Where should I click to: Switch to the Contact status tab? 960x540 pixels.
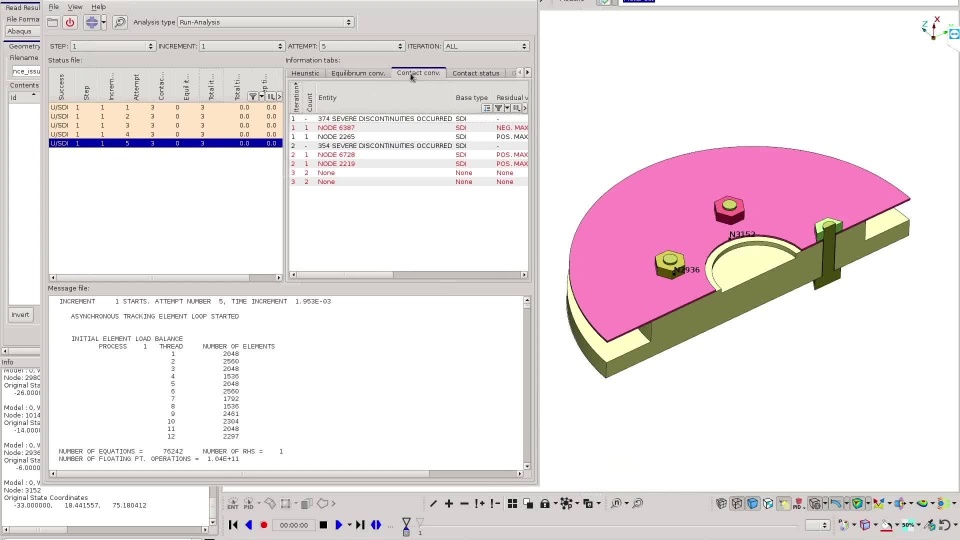pyautogui.click(x=476, y=73)
